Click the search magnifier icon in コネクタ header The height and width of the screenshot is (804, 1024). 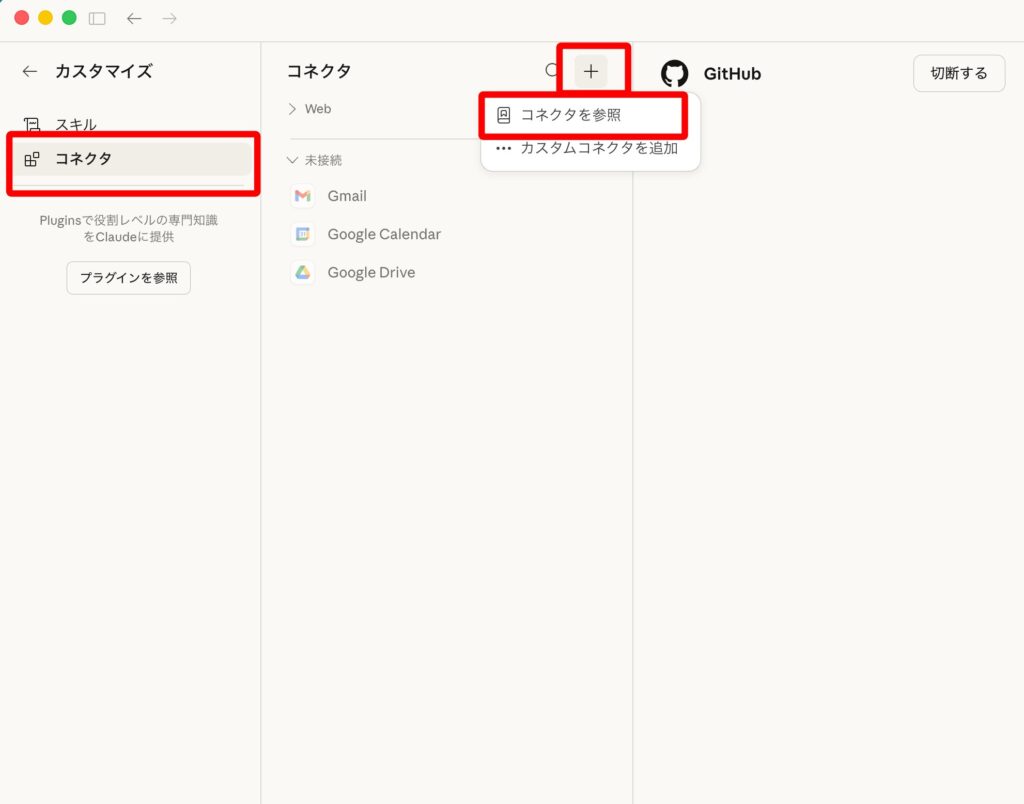552,71
